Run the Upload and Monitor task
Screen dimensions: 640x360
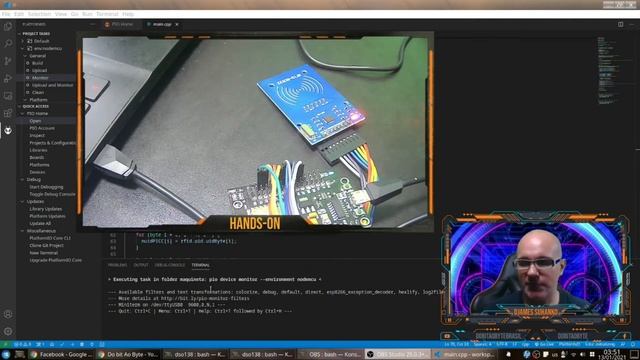(53, 85)
